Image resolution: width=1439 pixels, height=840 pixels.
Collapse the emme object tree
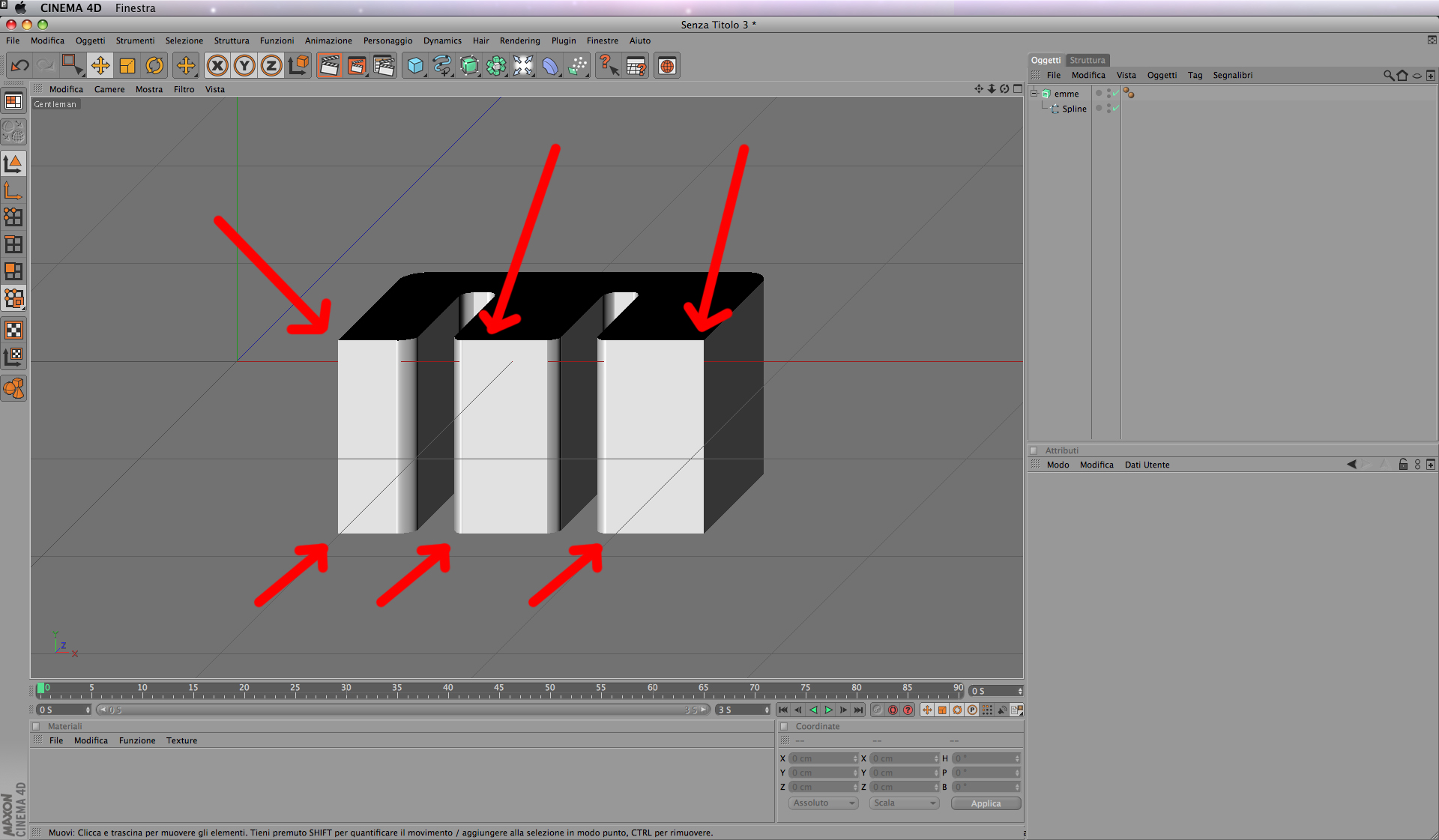point(1034,94)
